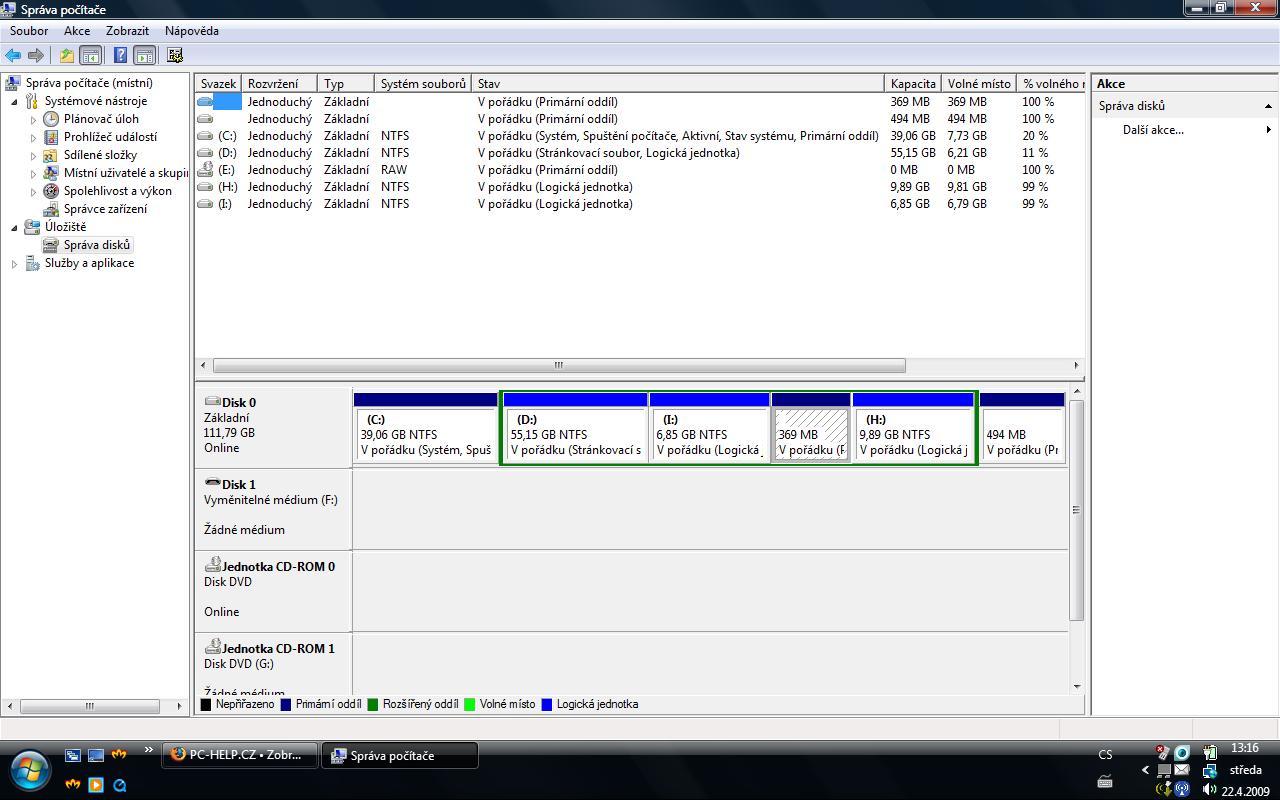
Task: Toggle the show/hide console tree toolbar button
Action: [91, 56]
